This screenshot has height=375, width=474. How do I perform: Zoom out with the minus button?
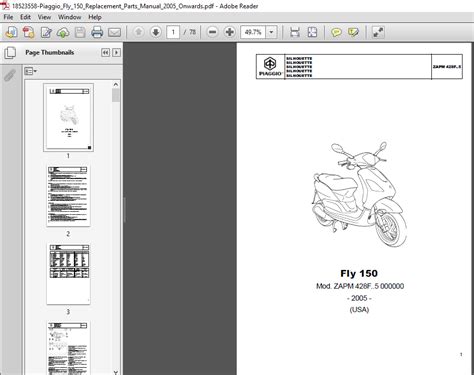(x=212, y=32)
